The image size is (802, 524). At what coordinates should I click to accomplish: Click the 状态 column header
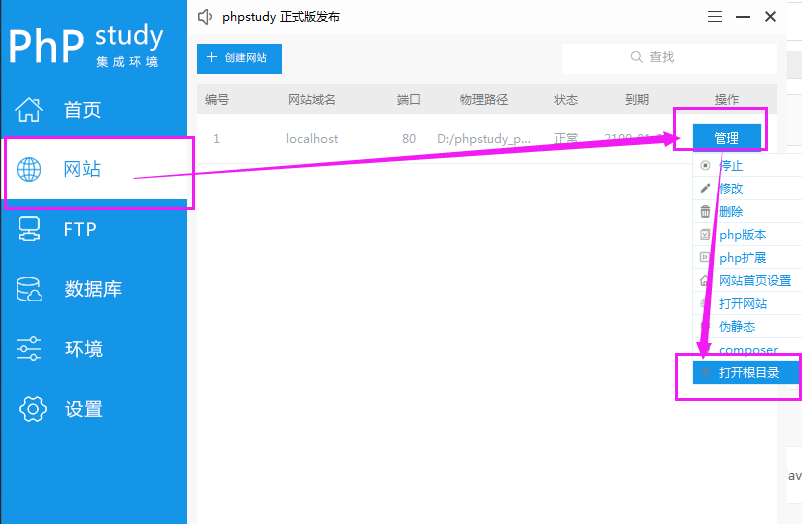tap(566, 99)
